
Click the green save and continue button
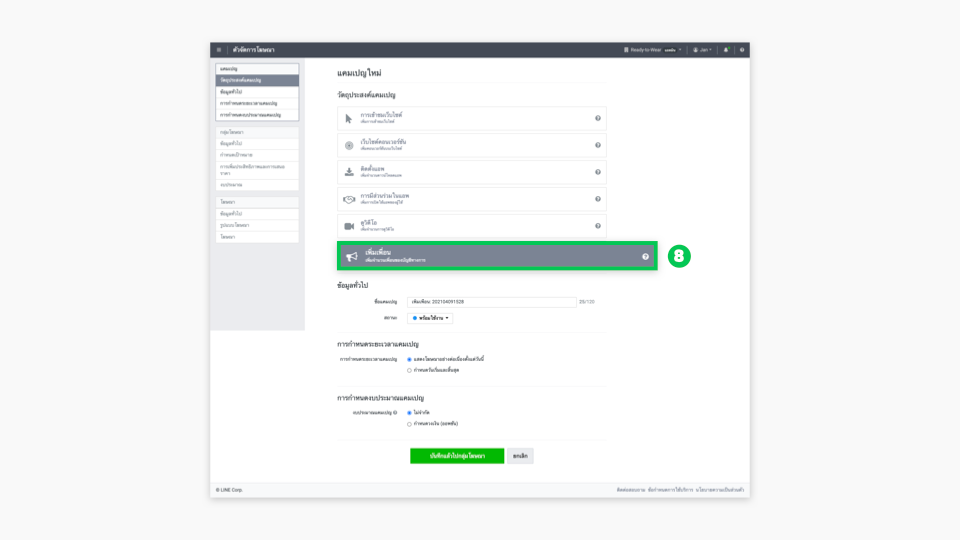click(456, 456)
